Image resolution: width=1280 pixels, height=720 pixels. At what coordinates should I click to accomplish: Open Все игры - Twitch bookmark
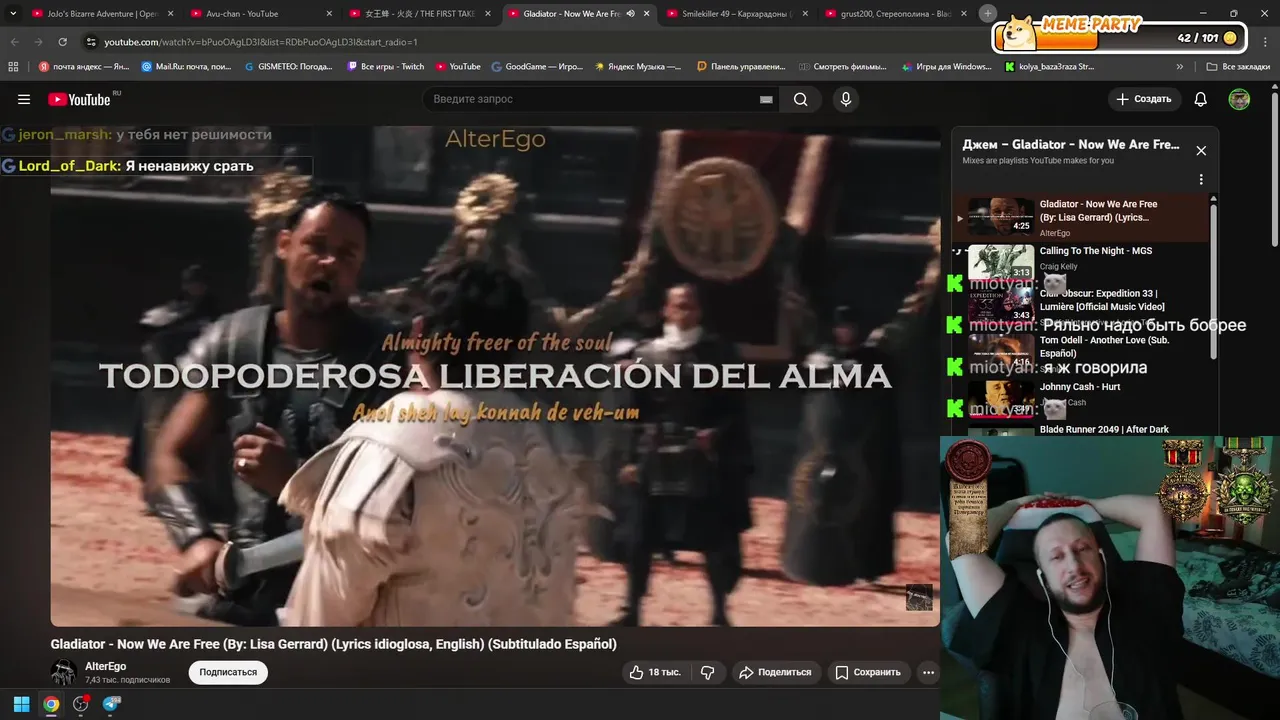click(386, 67)
